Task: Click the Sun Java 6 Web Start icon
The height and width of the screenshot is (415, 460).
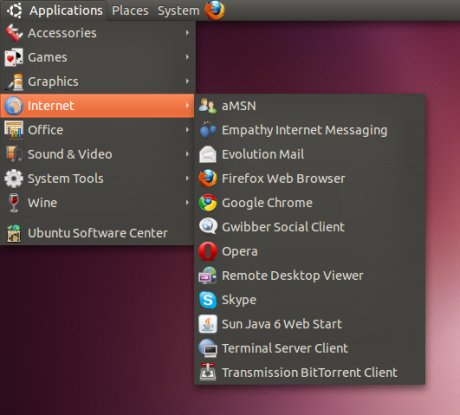Action: [x=208, y=324]
